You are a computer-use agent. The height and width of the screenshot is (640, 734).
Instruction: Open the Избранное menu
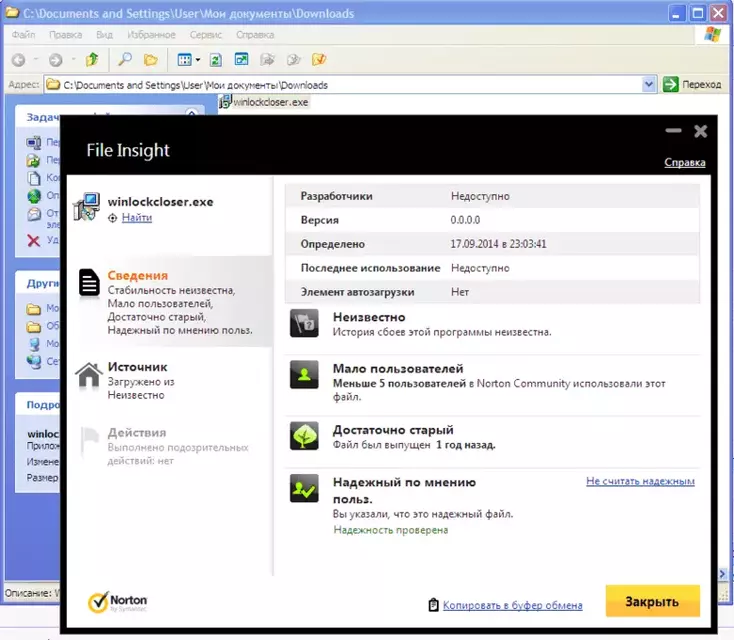click(151, 35)
